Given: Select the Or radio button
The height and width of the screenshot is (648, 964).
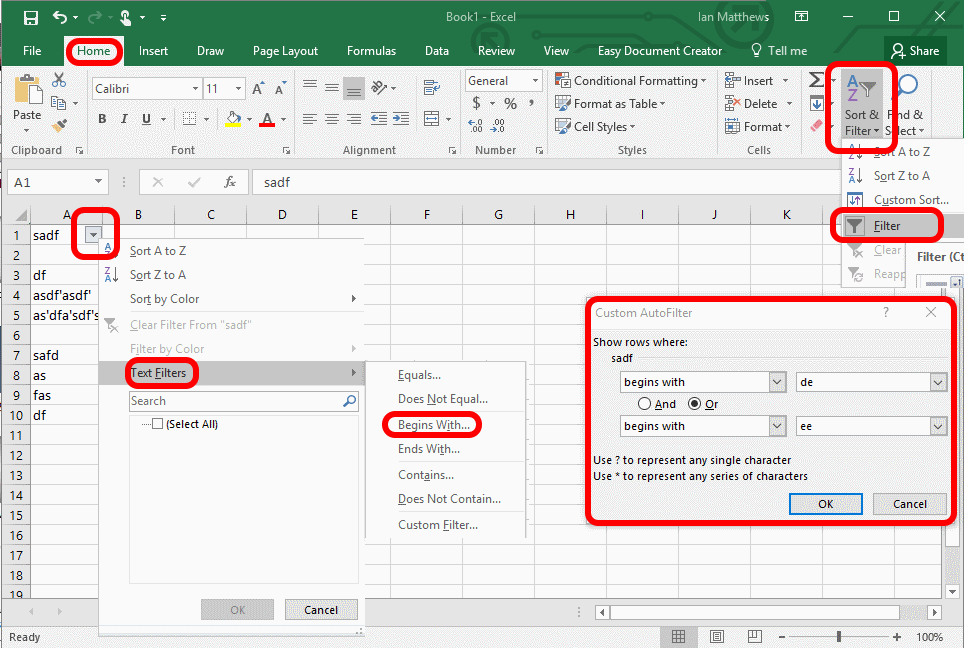Looking at the screenshot, I should click(695, 404).
